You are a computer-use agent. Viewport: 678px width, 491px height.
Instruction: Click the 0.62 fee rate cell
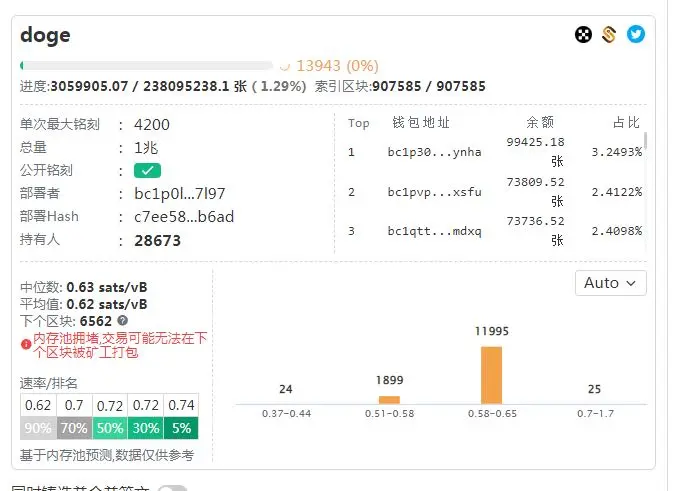pos(38,405)
